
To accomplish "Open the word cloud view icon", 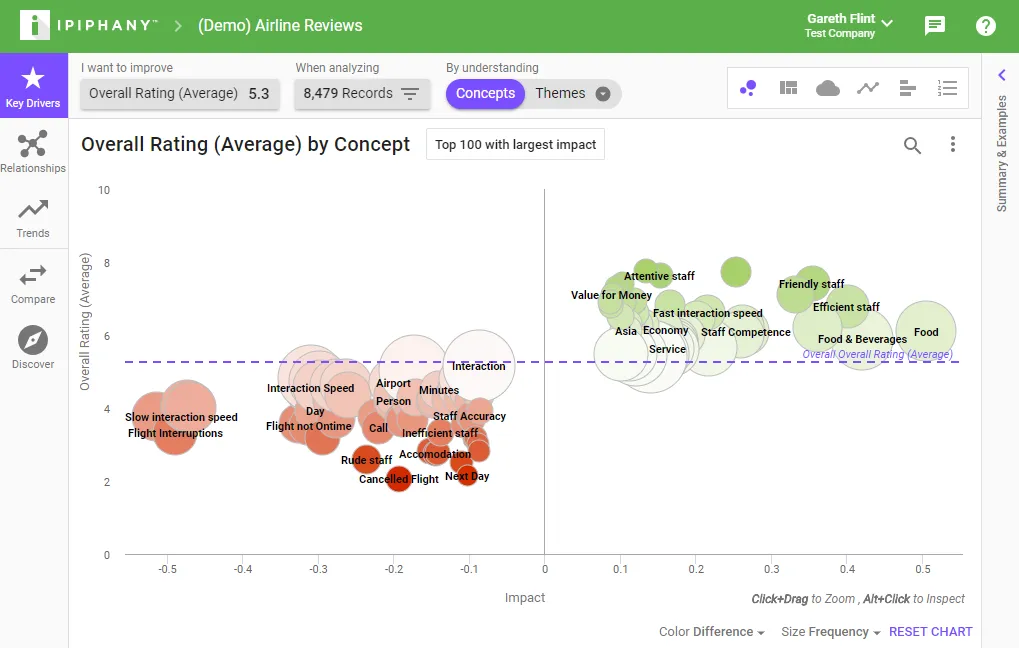I will point(827,88).
